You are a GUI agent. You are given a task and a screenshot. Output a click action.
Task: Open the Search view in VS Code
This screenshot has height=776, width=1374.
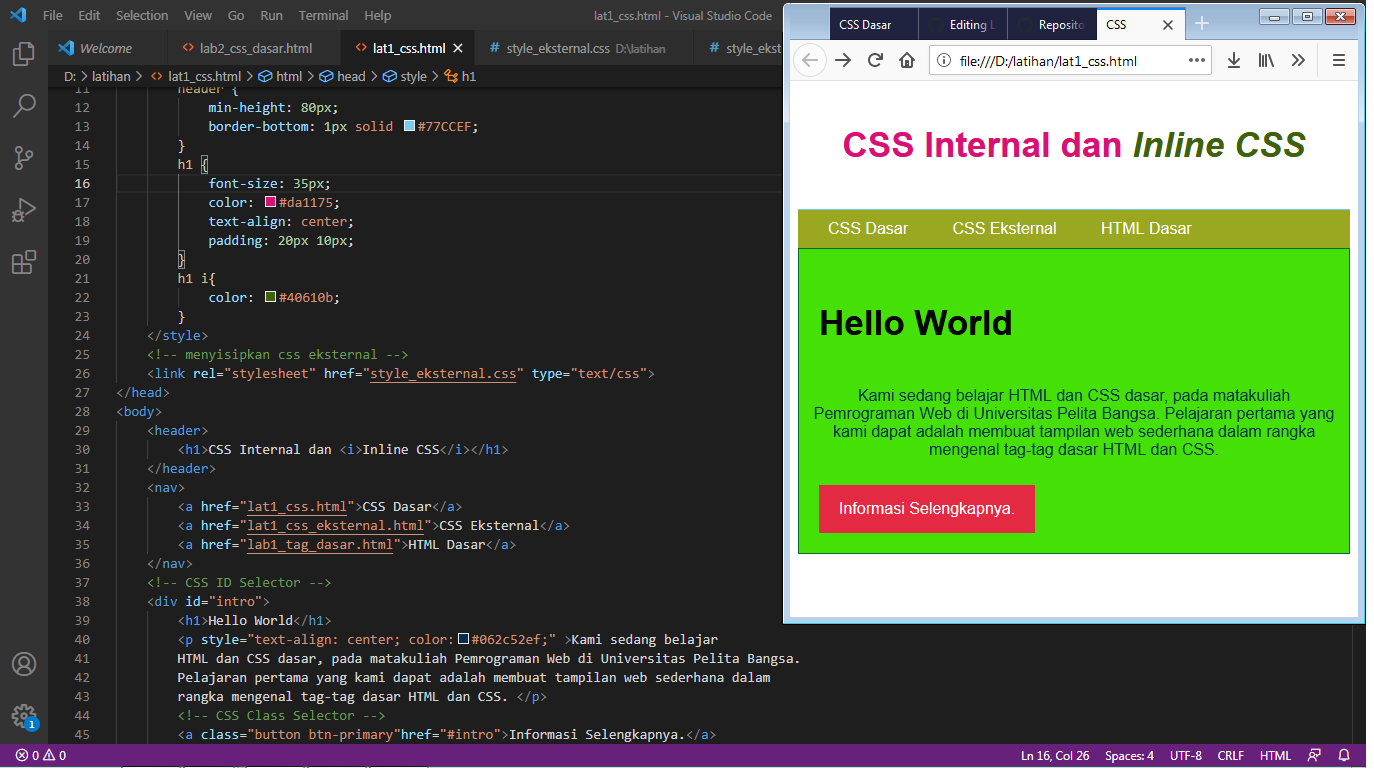24,106
